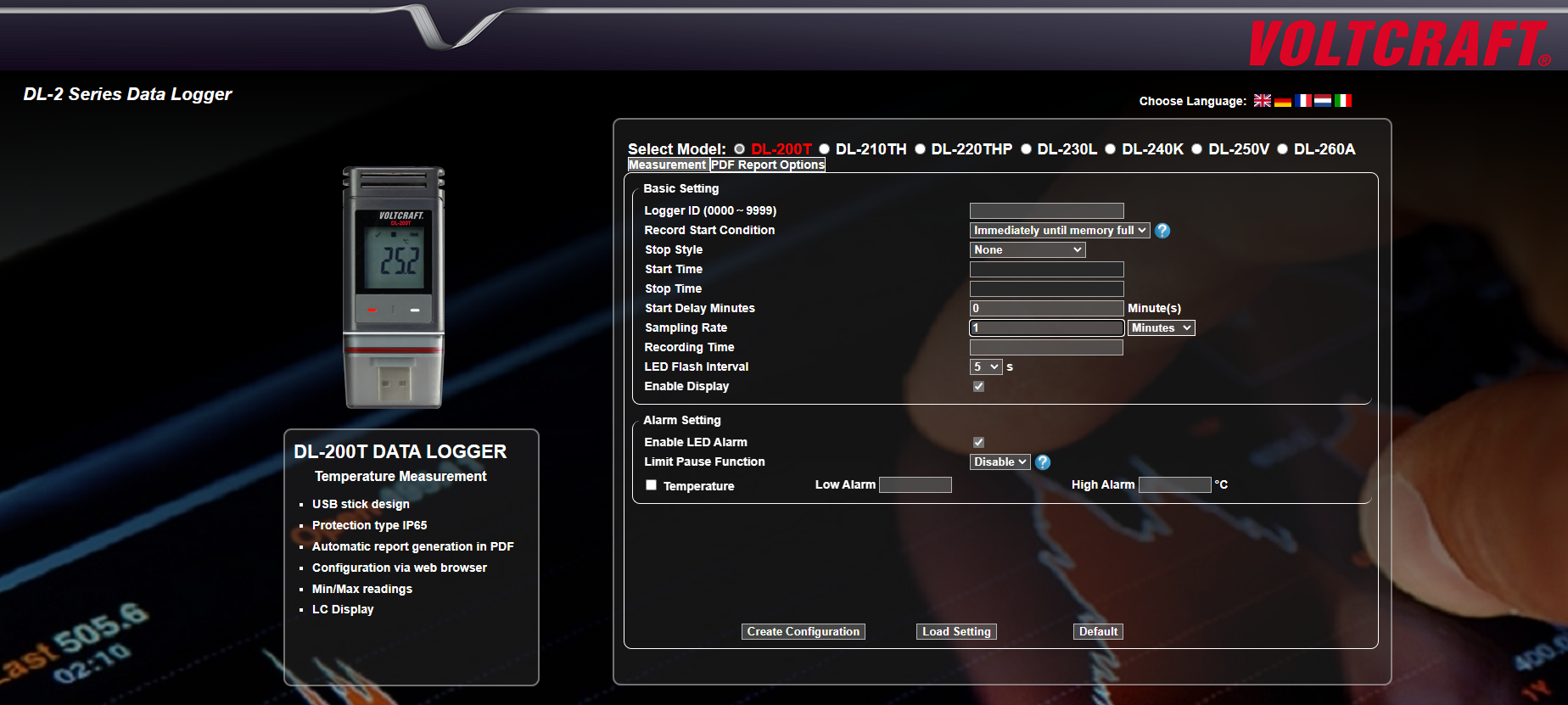Focus the Logger ID input field
This screenshot has width=1568, height=705.
(x=1046, y=210)
